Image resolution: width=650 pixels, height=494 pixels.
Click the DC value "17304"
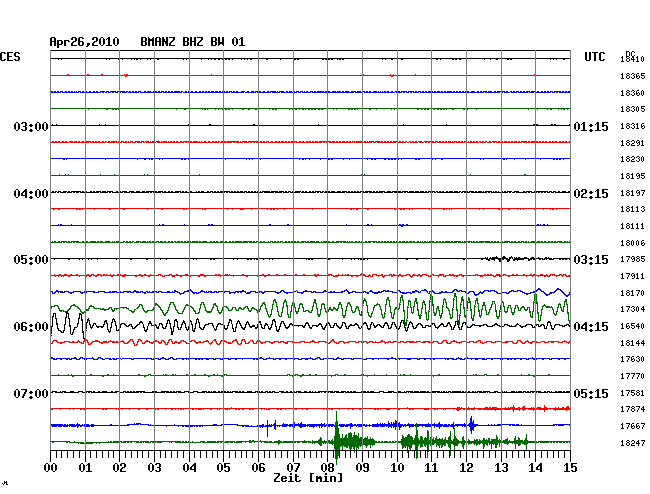point(633,309)
